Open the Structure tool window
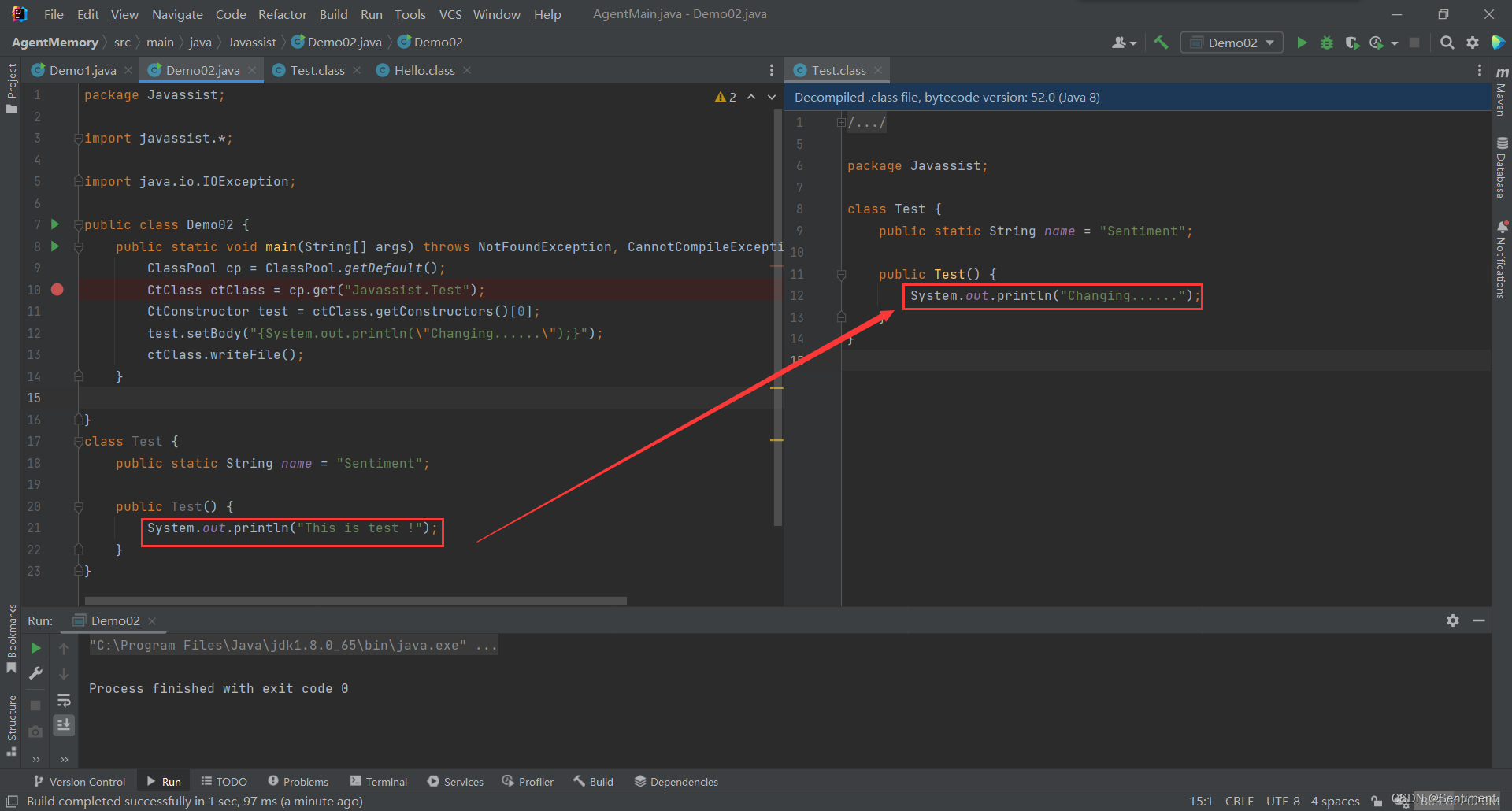This screenshot has height=811, width=1512. (x=11, y=726)
